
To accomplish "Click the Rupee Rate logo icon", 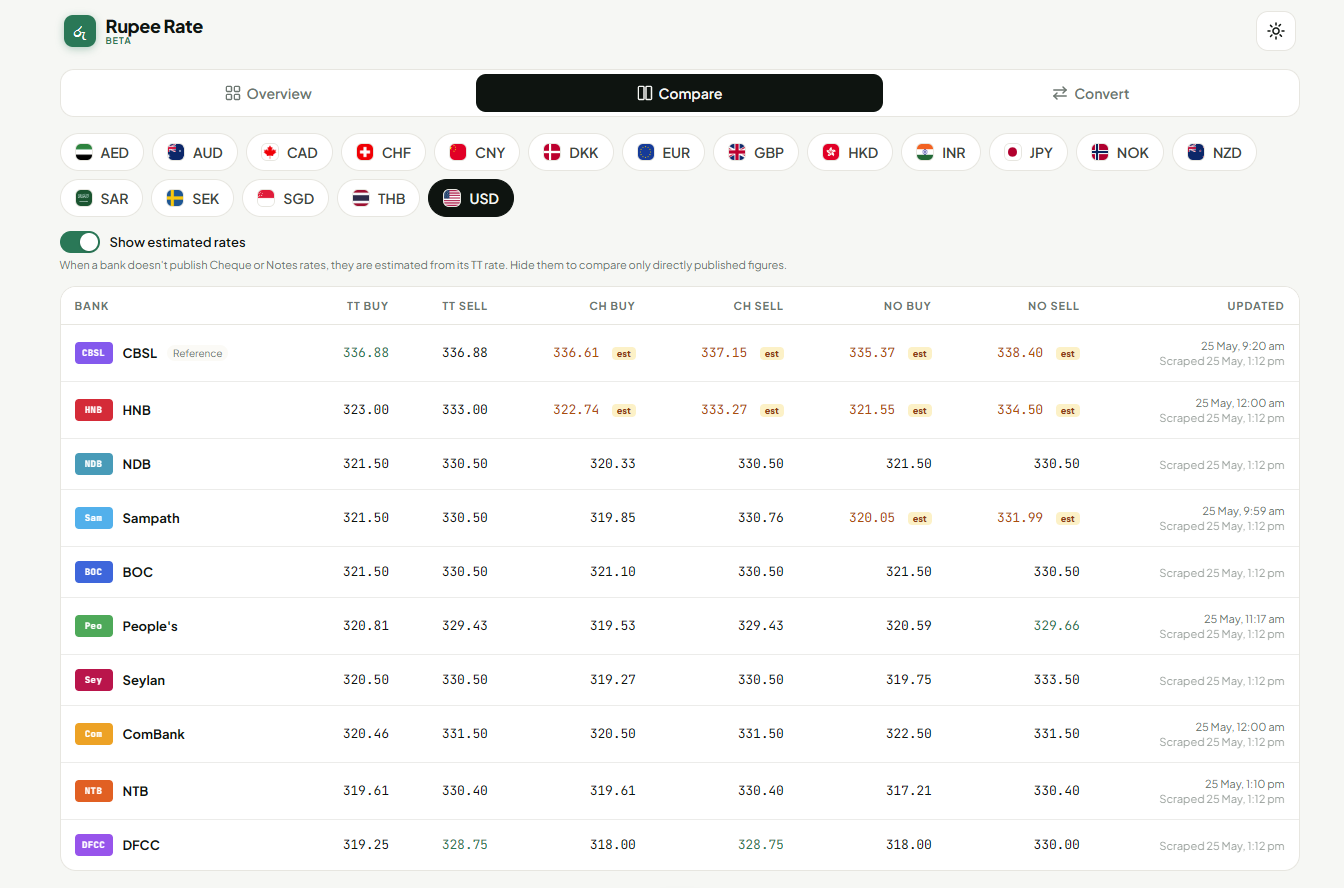I will tap(80, 31).
